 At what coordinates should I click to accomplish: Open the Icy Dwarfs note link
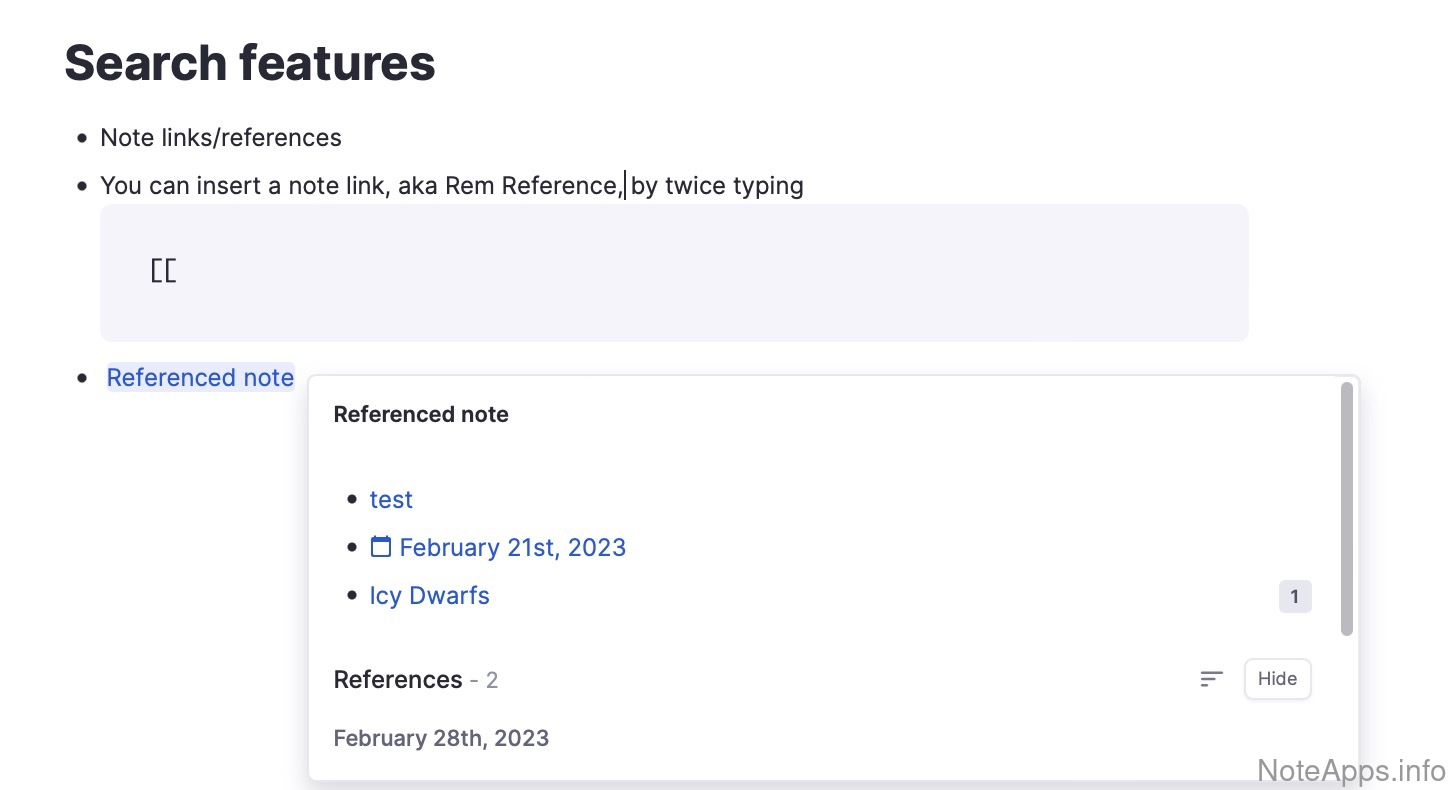pos(430,595)
